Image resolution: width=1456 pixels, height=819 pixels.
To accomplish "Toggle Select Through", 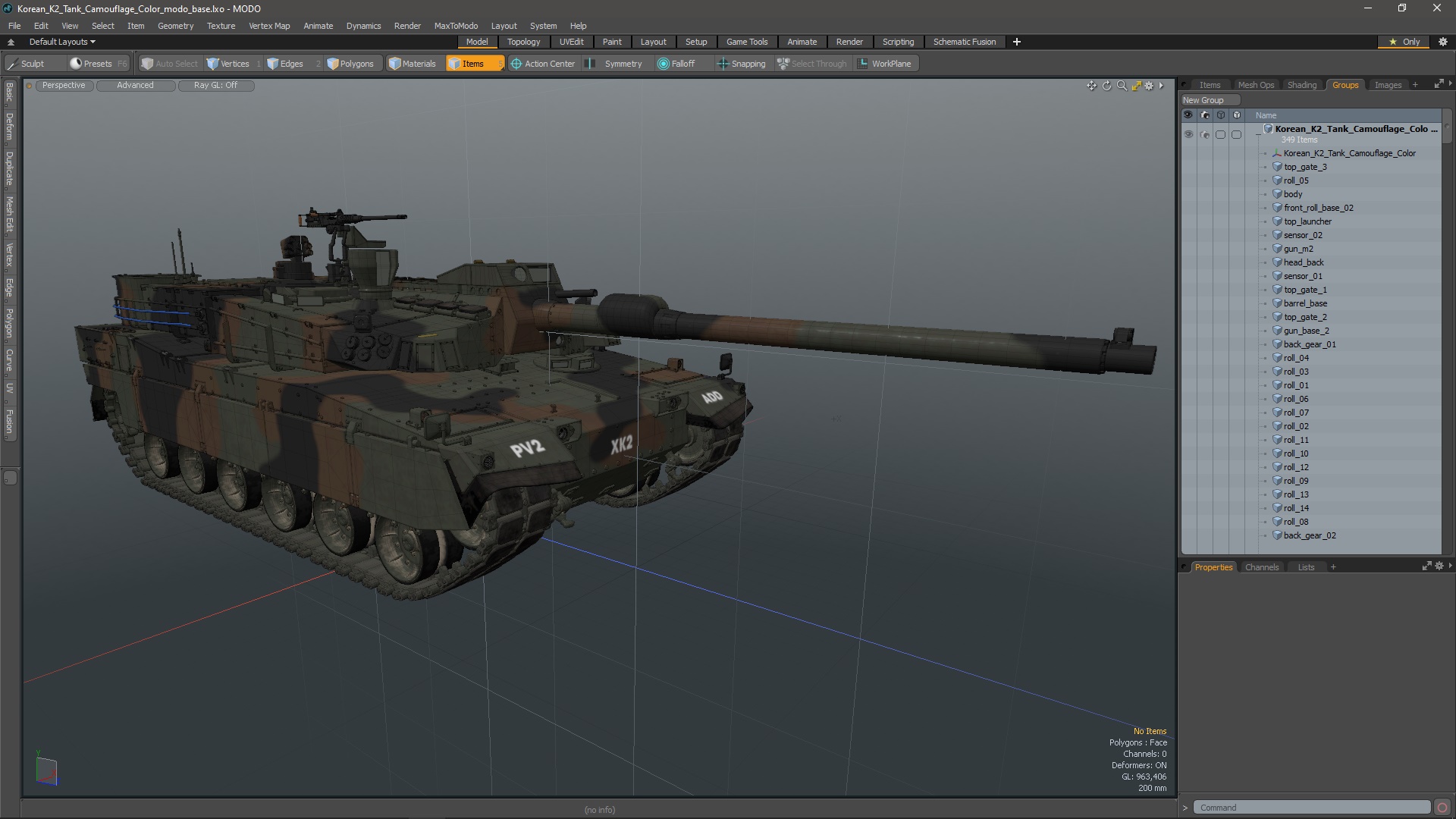I will point(812,64).
